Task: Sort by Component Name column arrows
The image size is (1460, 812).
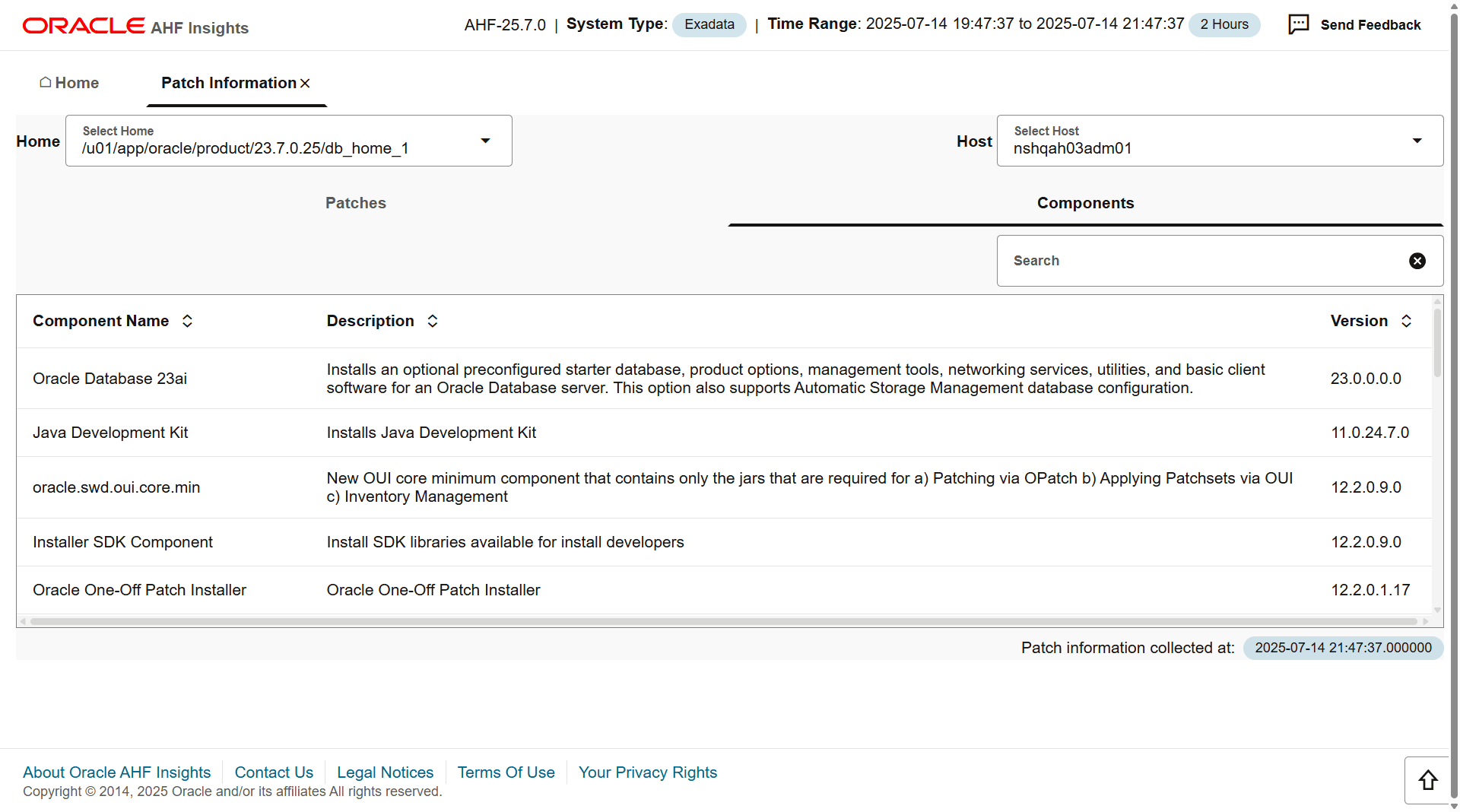Action: tap(187, 321)
